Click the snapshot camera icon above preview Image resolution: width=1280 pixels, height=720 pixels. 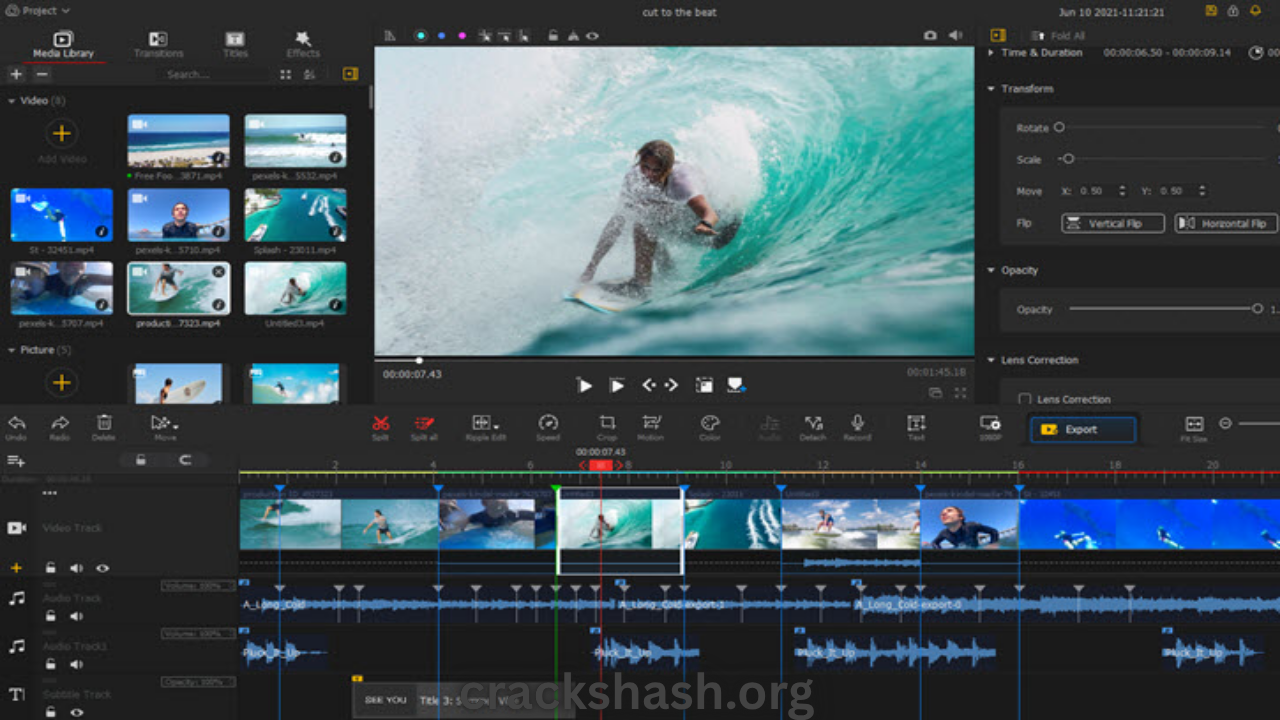[x=930, y=35]
